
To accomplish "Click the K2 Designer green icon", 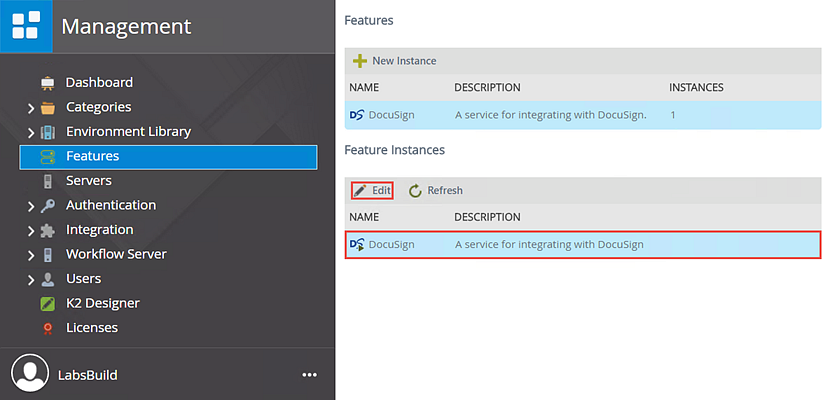I will [48, 303].
